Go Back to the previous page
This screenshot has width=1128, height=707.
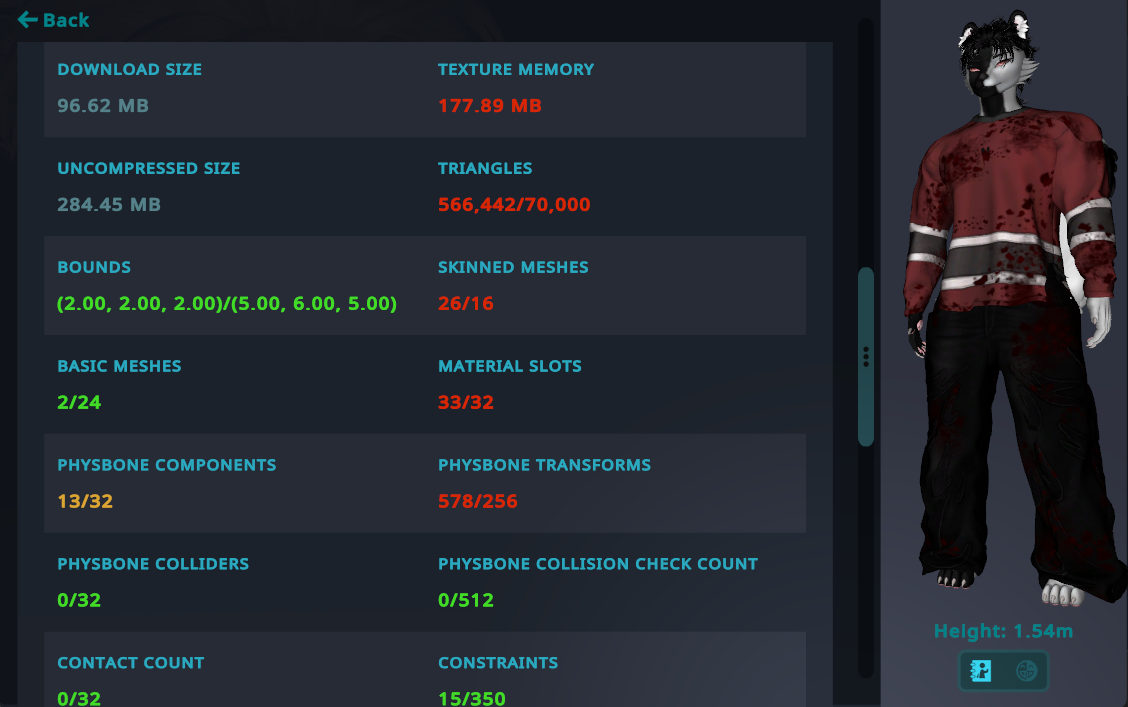tap(53, 19)
